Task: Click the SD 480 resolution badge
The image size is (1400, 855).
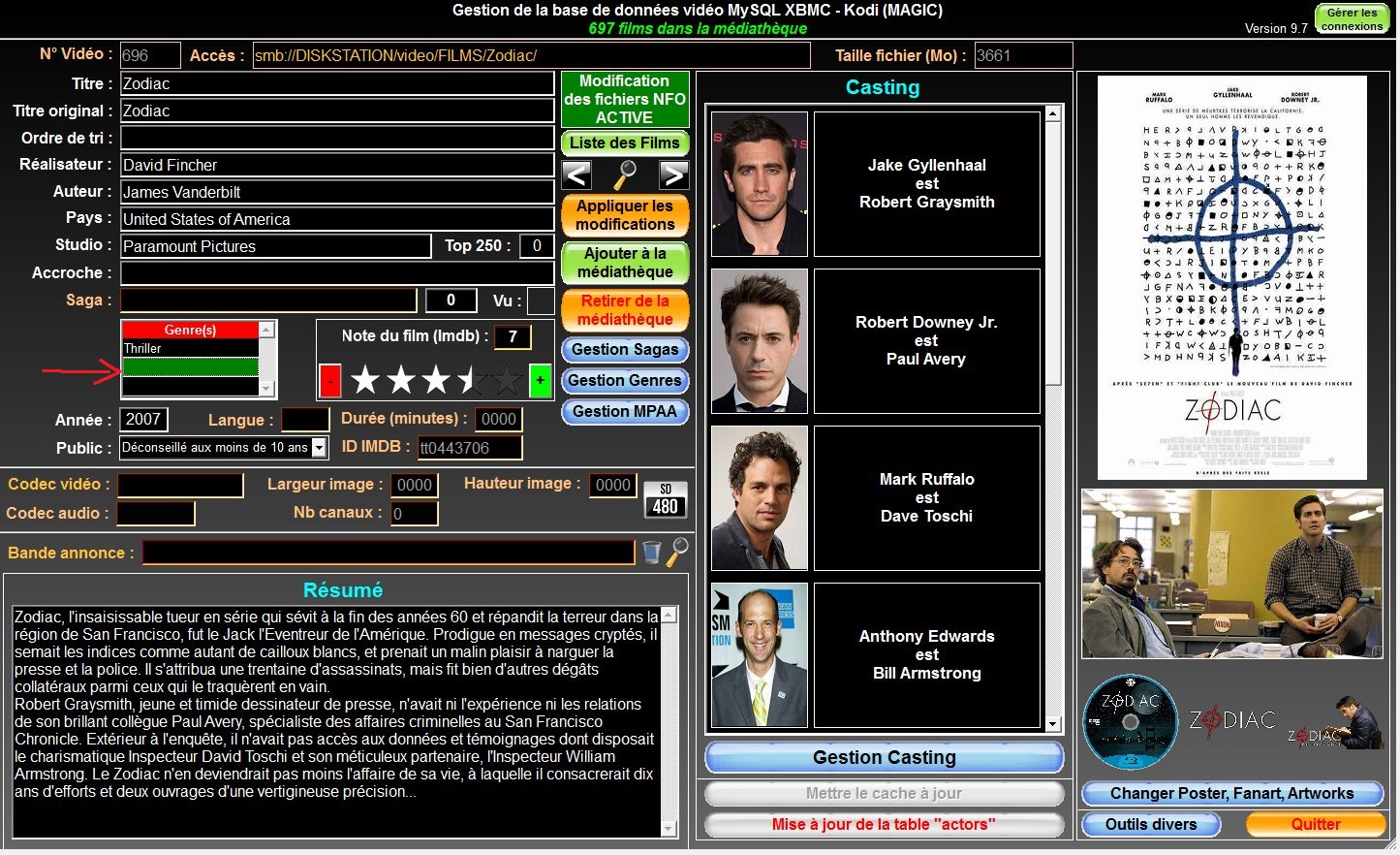Action: pyautogui.click(x=666, y=499)
